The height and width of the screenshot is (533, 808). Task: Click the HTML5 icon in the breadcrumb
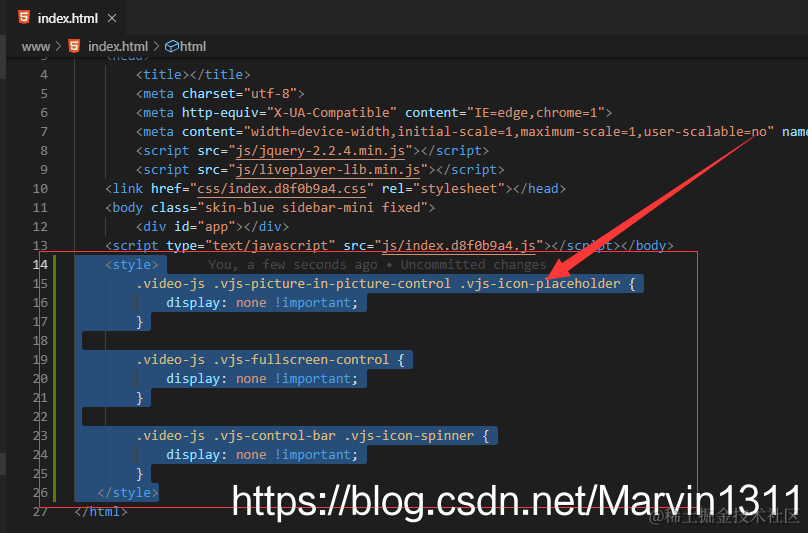coord(75,46)
